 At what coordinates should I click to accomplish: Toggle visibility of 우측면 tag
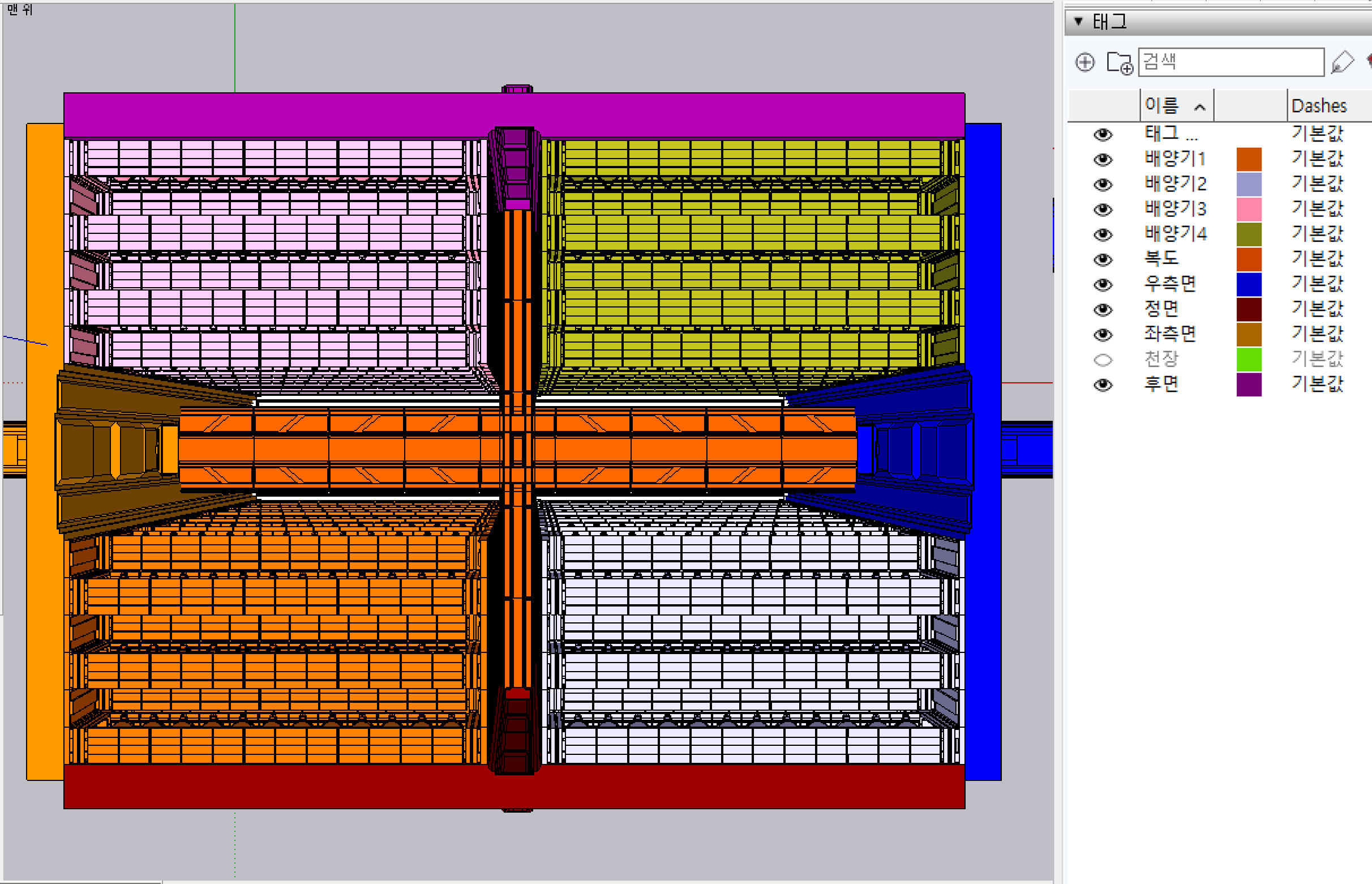[x=1103, y=285]
